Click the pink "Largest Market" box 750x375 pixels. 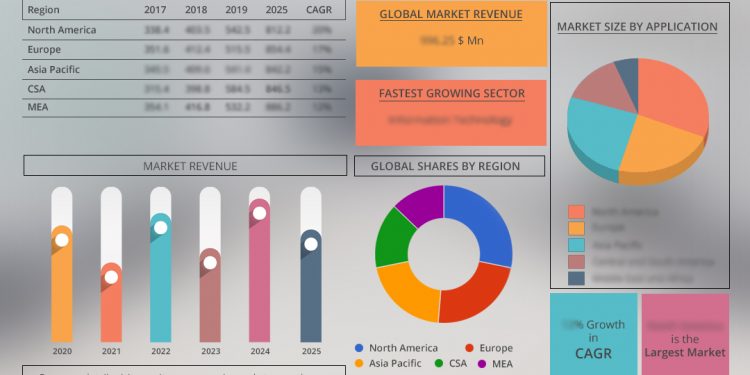click(x=685, y=334)
